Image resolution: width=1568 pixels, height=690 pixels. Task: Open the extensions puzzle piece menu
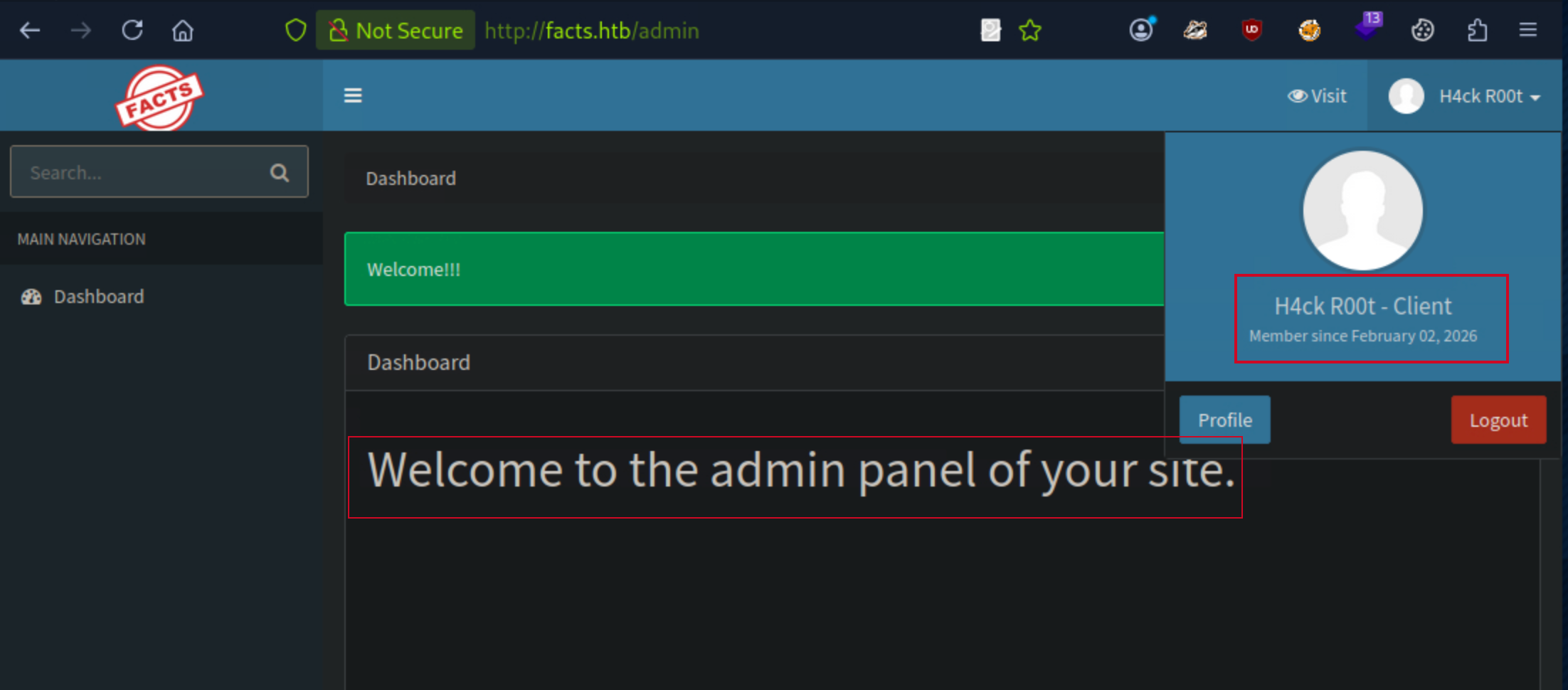(x=1478, y=30)
